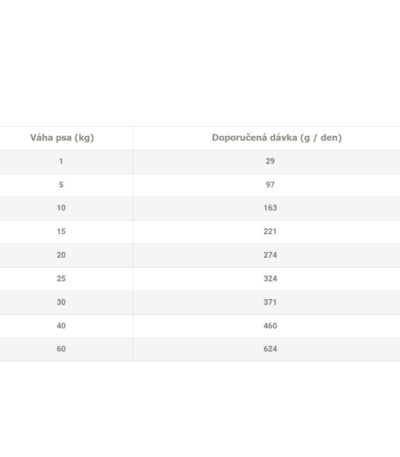Click the dose value 97
This screenshot has width=400, height=457.
pyautogui.click(x=270, y=185)
